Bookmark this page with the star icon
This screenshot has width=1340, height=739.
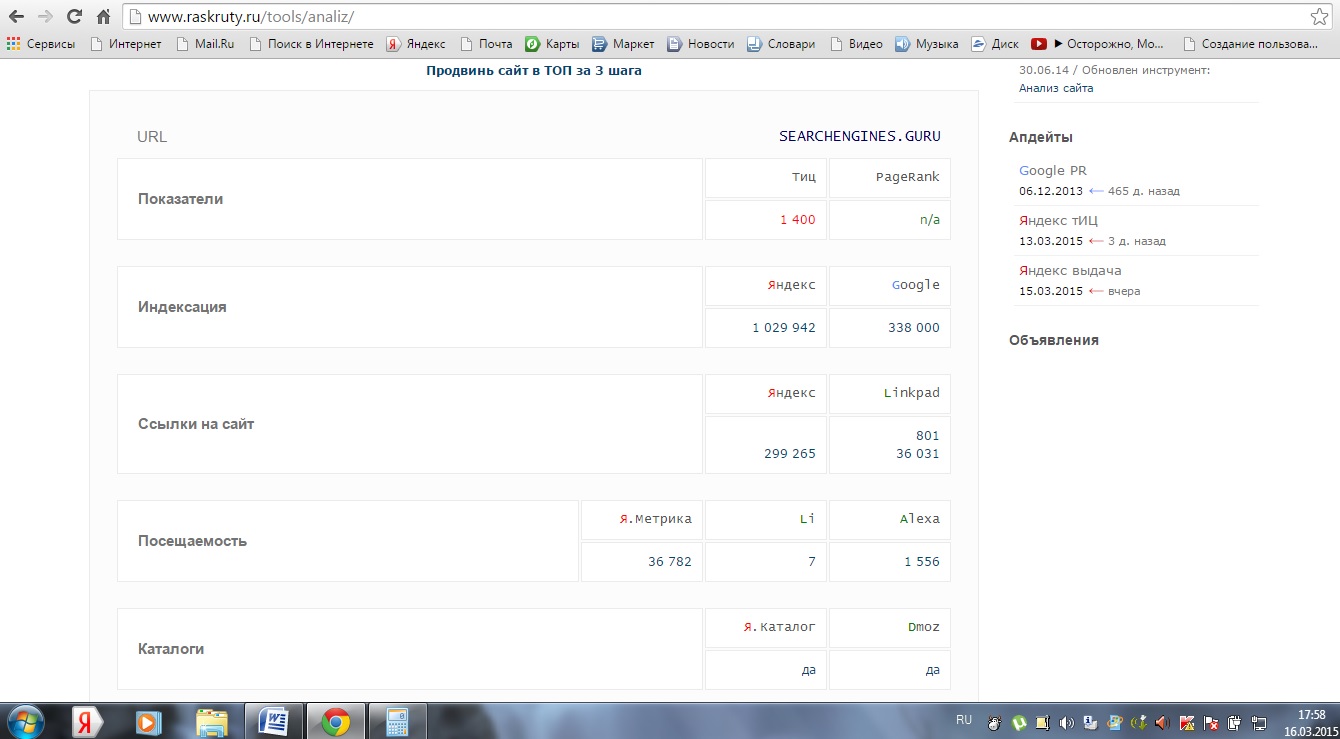tap(1319, 17)
